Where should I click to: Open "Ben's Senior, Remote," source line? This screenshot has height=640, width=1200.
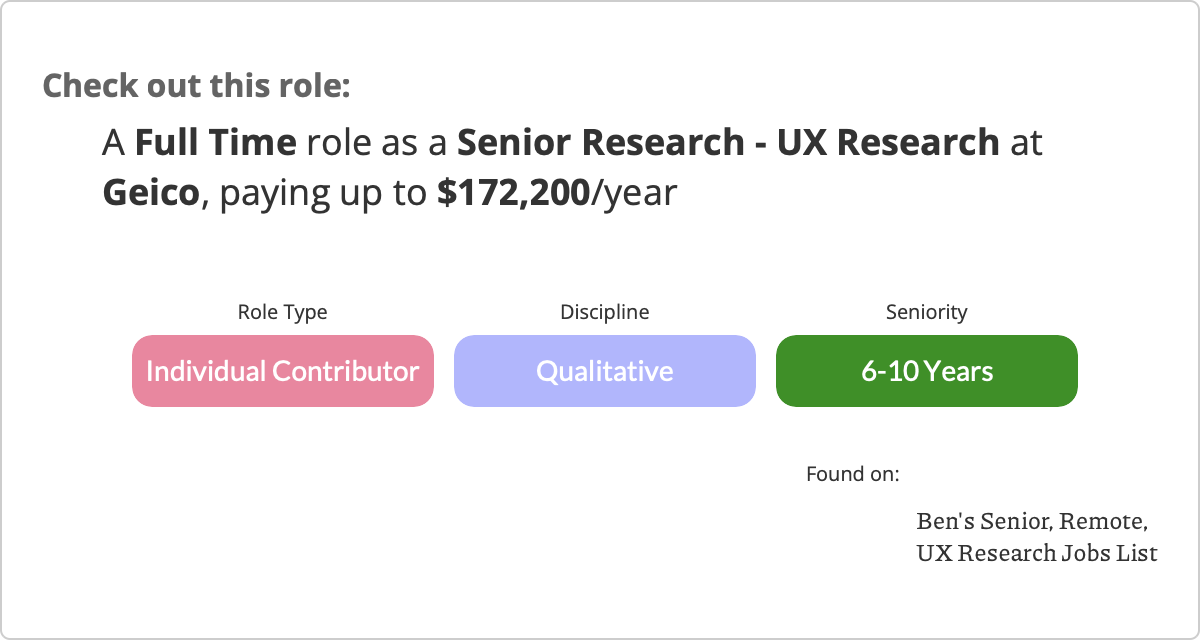tap(1032, 521)
